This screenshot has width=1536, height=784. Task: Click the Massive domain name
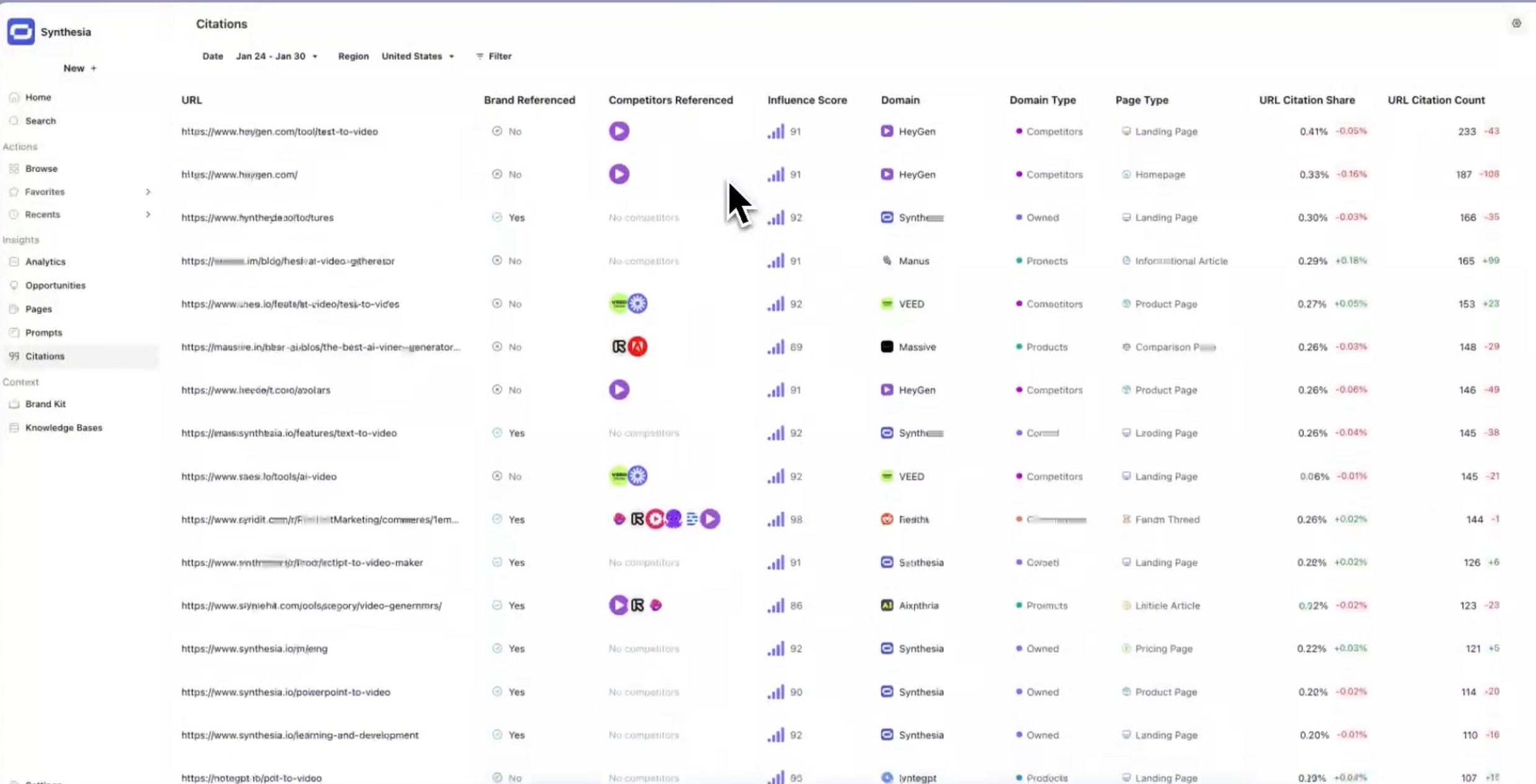click(917, 347)
